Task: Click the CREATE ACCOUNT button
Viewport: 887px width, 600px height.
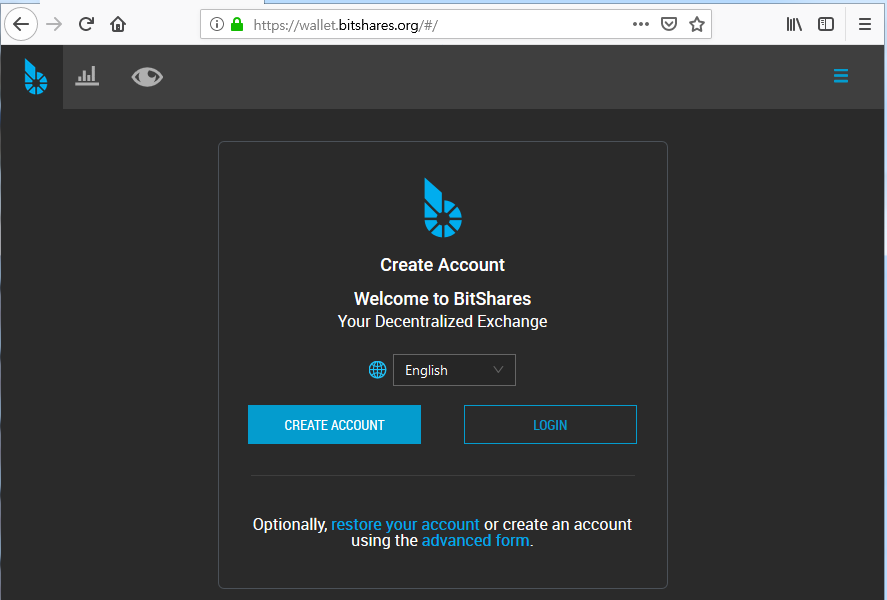Action: pyautogui.click(x=334, y=425)
